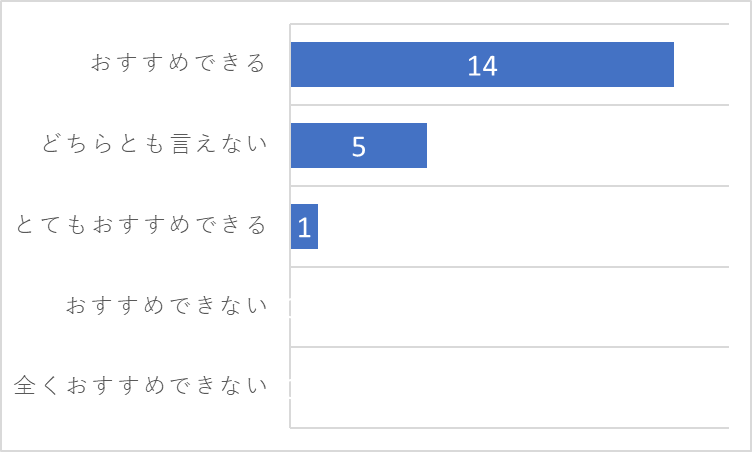Select the おすすめできない axis category label
752x452 pixels.
tap(166, 305)
